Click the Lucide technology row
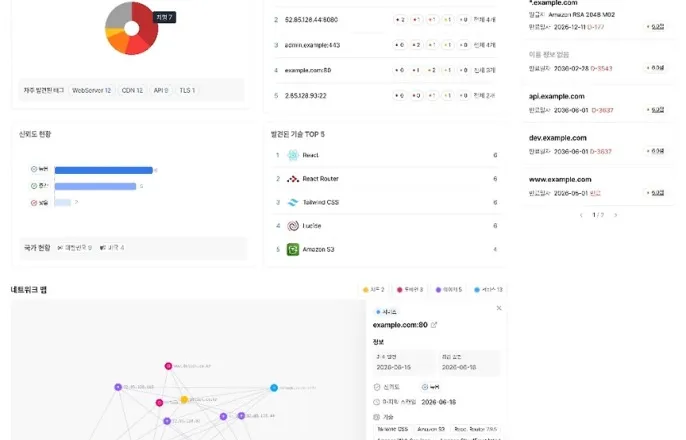Viewport: 686px width, 440px height. [x=386, y=226]
